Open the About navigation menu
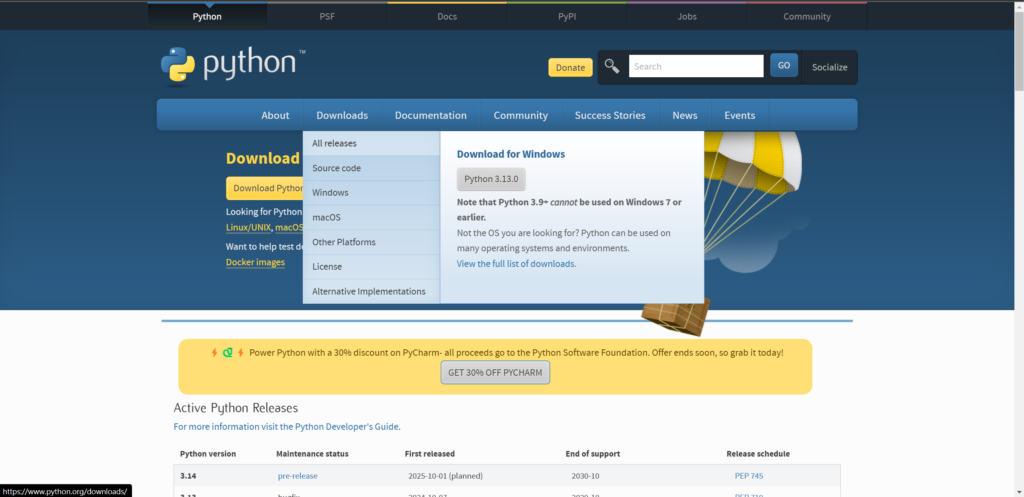 [275, 115]
